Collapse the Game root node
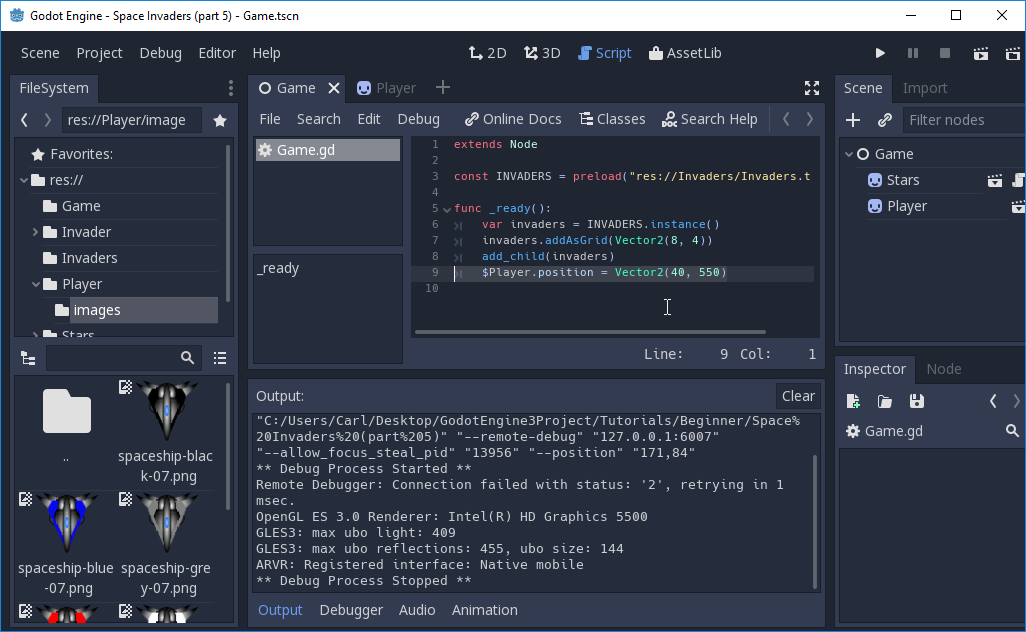The image size is (1026, 632). pyautogui.click(x=849, y=154)
